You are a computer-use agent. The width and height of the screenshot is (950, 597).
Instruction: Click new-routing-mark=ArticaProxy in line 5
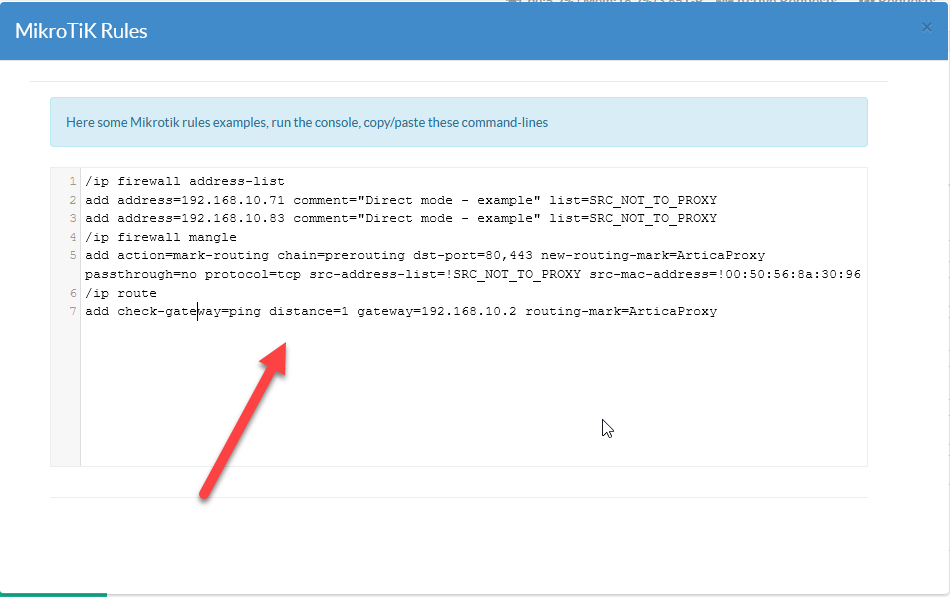point(652,256)
